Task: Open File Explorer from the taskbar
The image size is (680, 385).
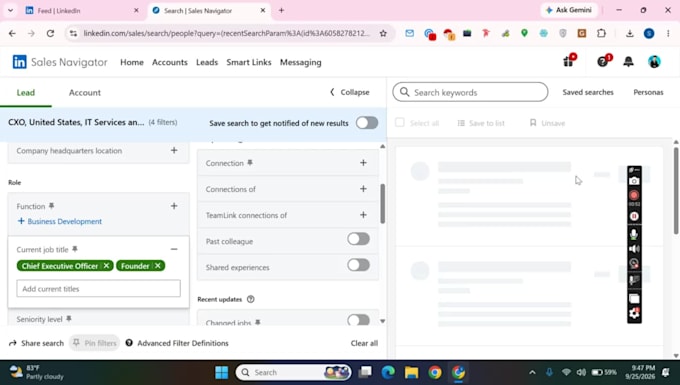Action: tap(411, 372)
